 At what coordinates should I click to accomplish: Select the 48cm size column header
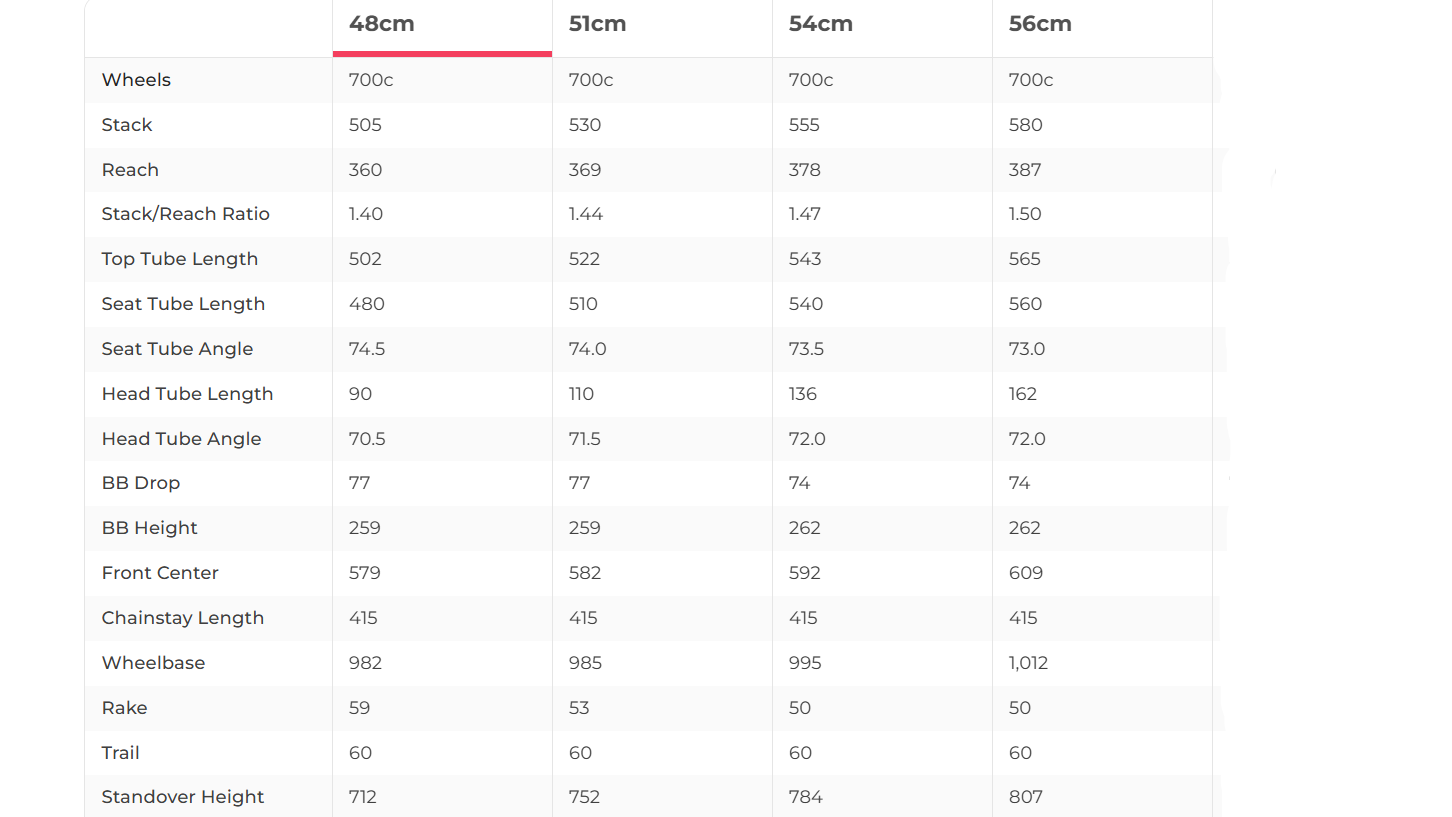point(382,24)
